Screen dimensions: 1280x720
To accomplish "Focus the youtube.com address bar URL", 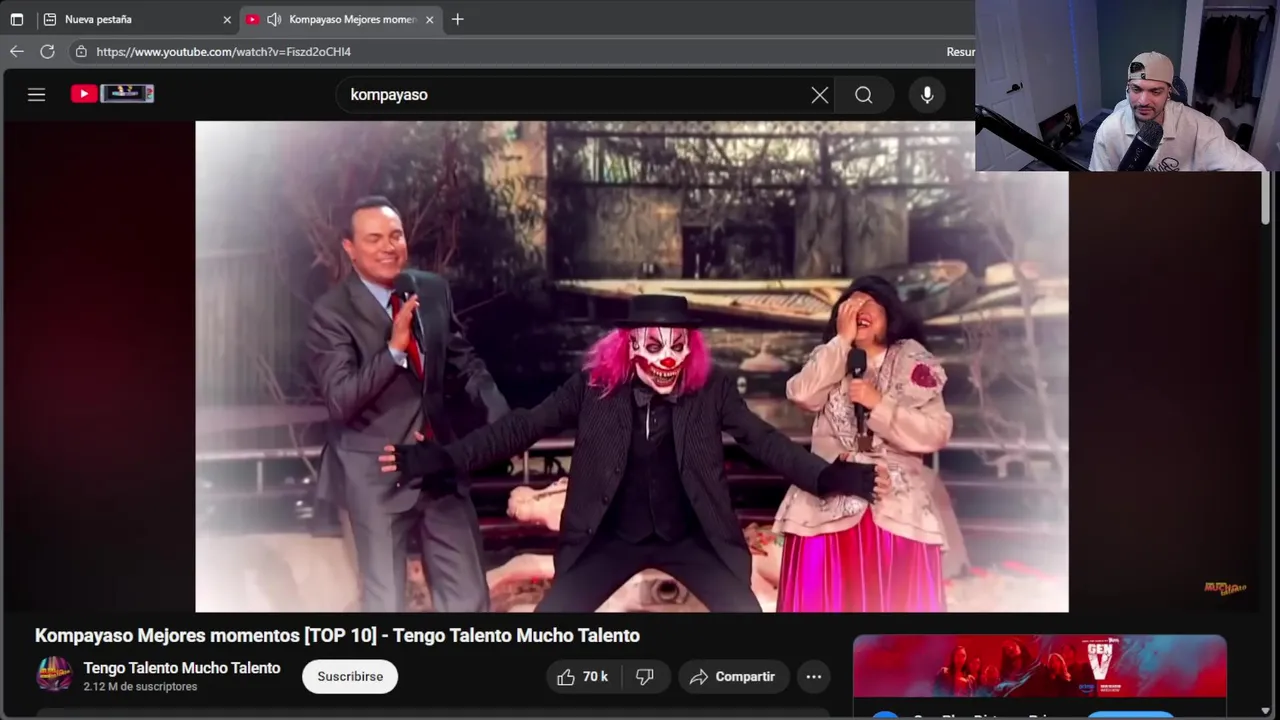I will coord(224,51).
